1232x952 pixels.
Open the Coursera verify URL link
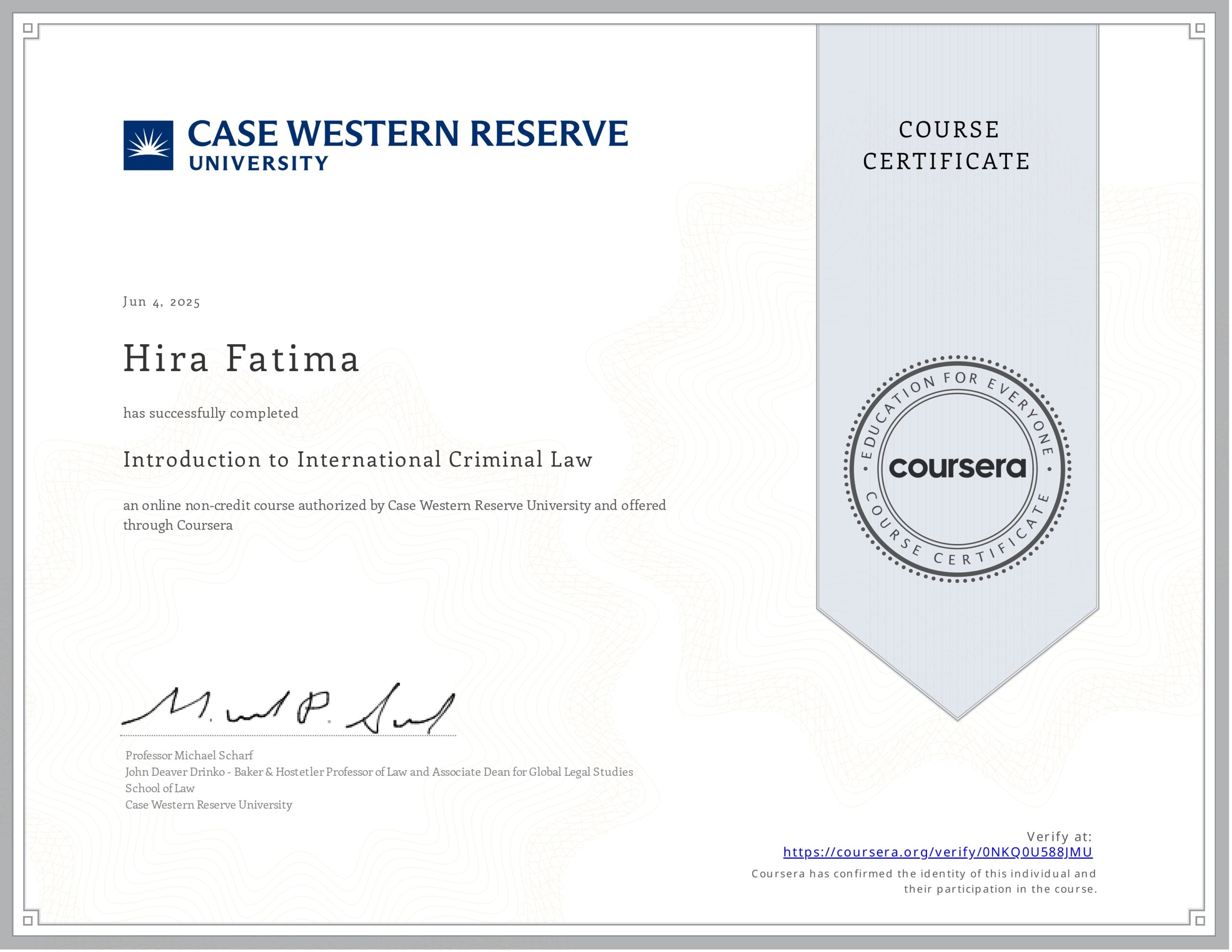pyautogui.click(x=937, y=851)
